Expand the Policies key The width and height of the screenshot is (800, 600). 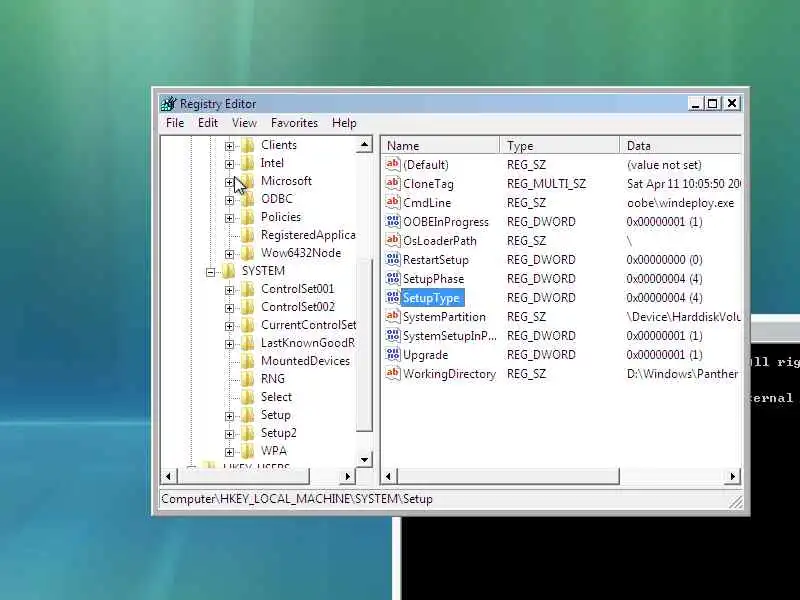229,218
